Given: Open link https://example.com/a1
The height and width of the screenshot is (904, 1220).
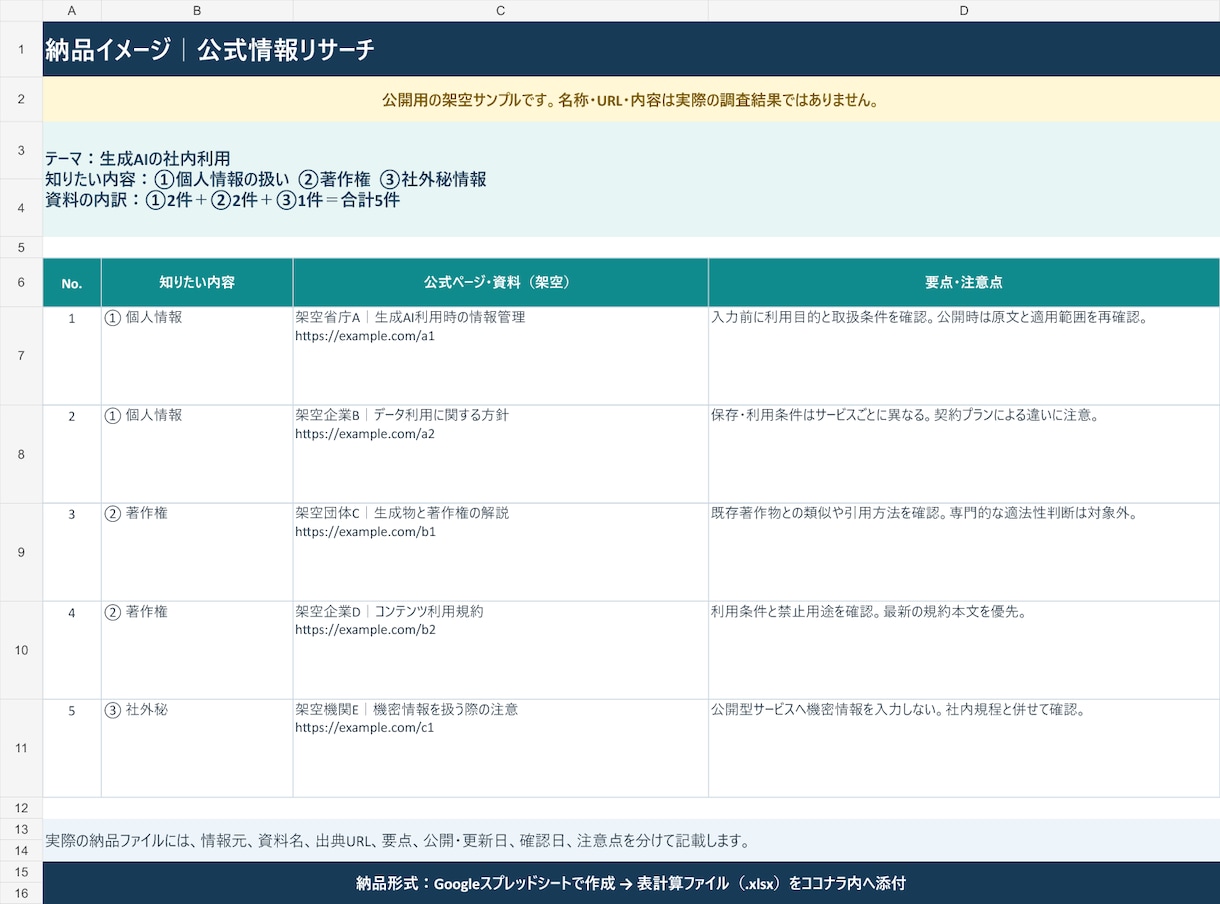Looking at the screenshot, I should point(365,336).
